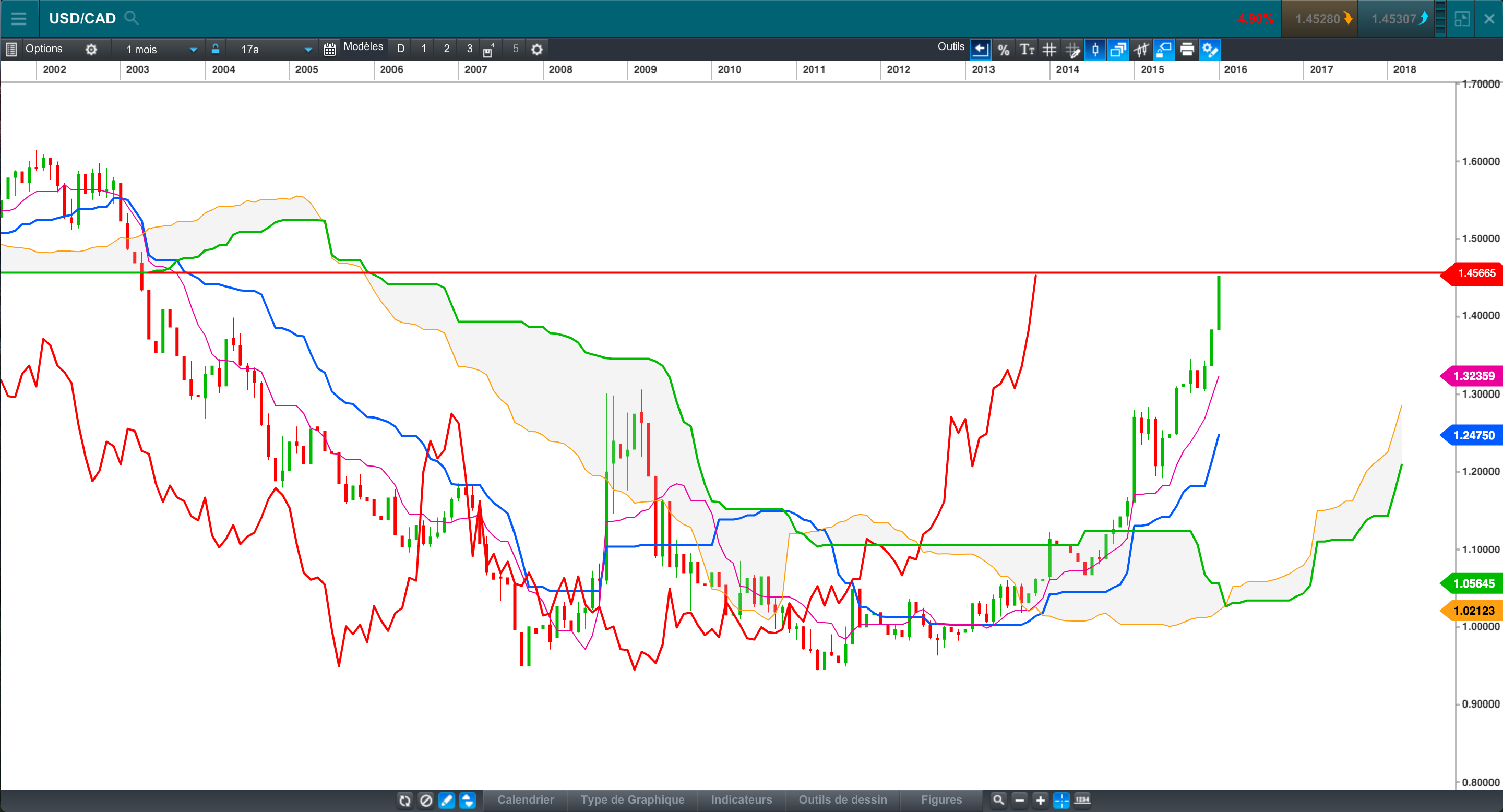Open the calendar icon beside Modèles
The image size is (1503, 812).
coord(330,50)
